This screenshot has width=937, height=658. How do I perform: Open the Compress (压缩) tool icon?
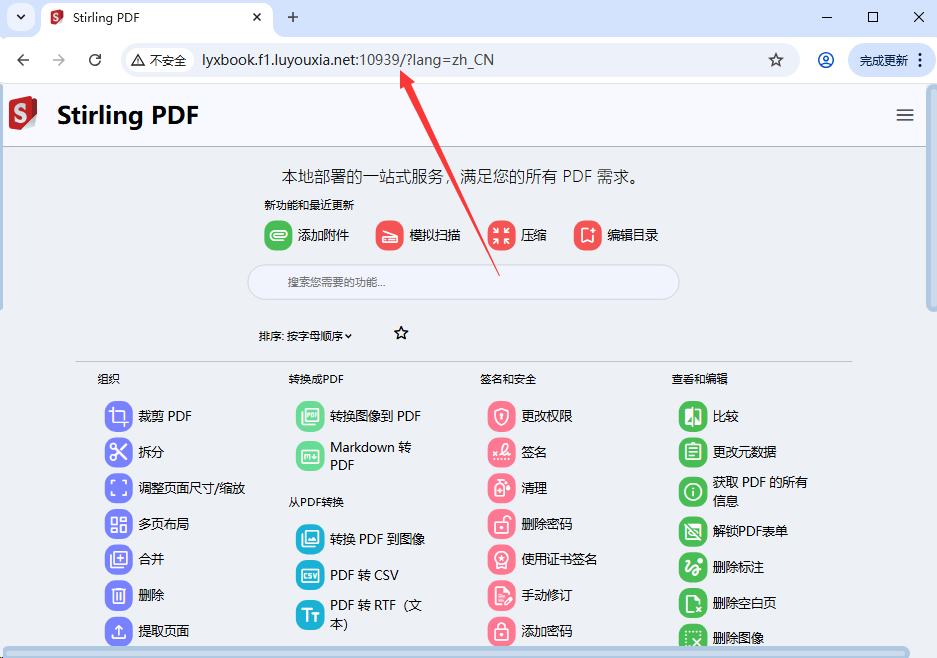[501, 235]
